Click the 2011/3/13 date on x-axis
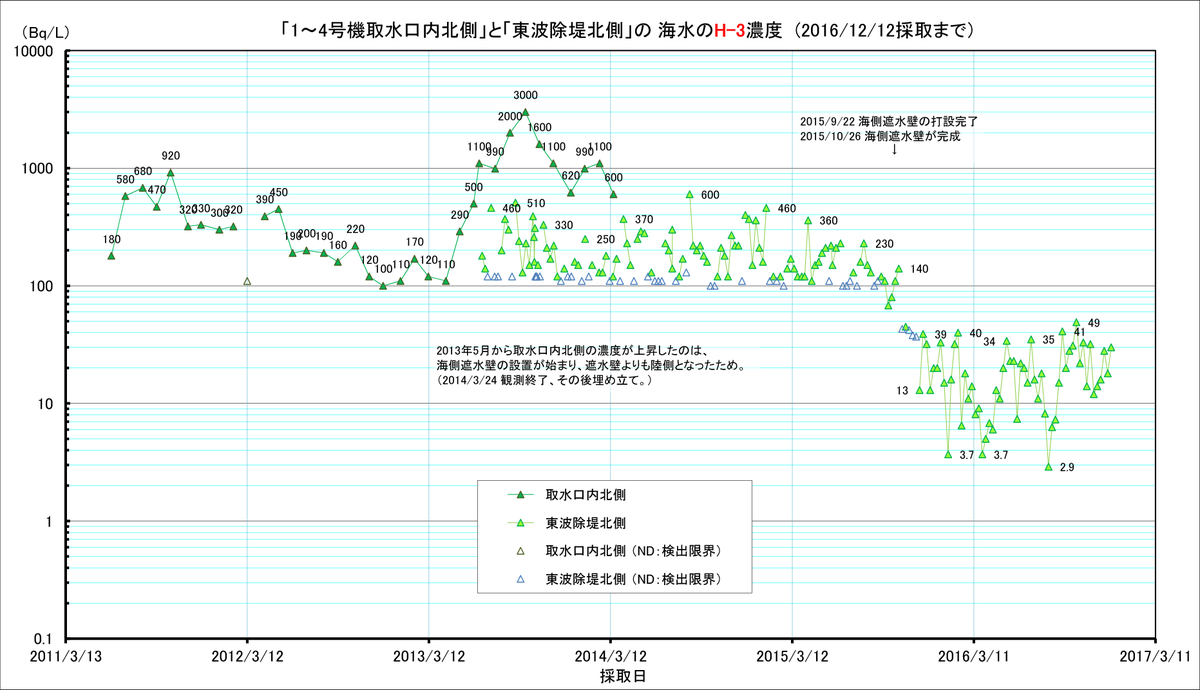The image size is (1200, 690). [x=66, y=657]
